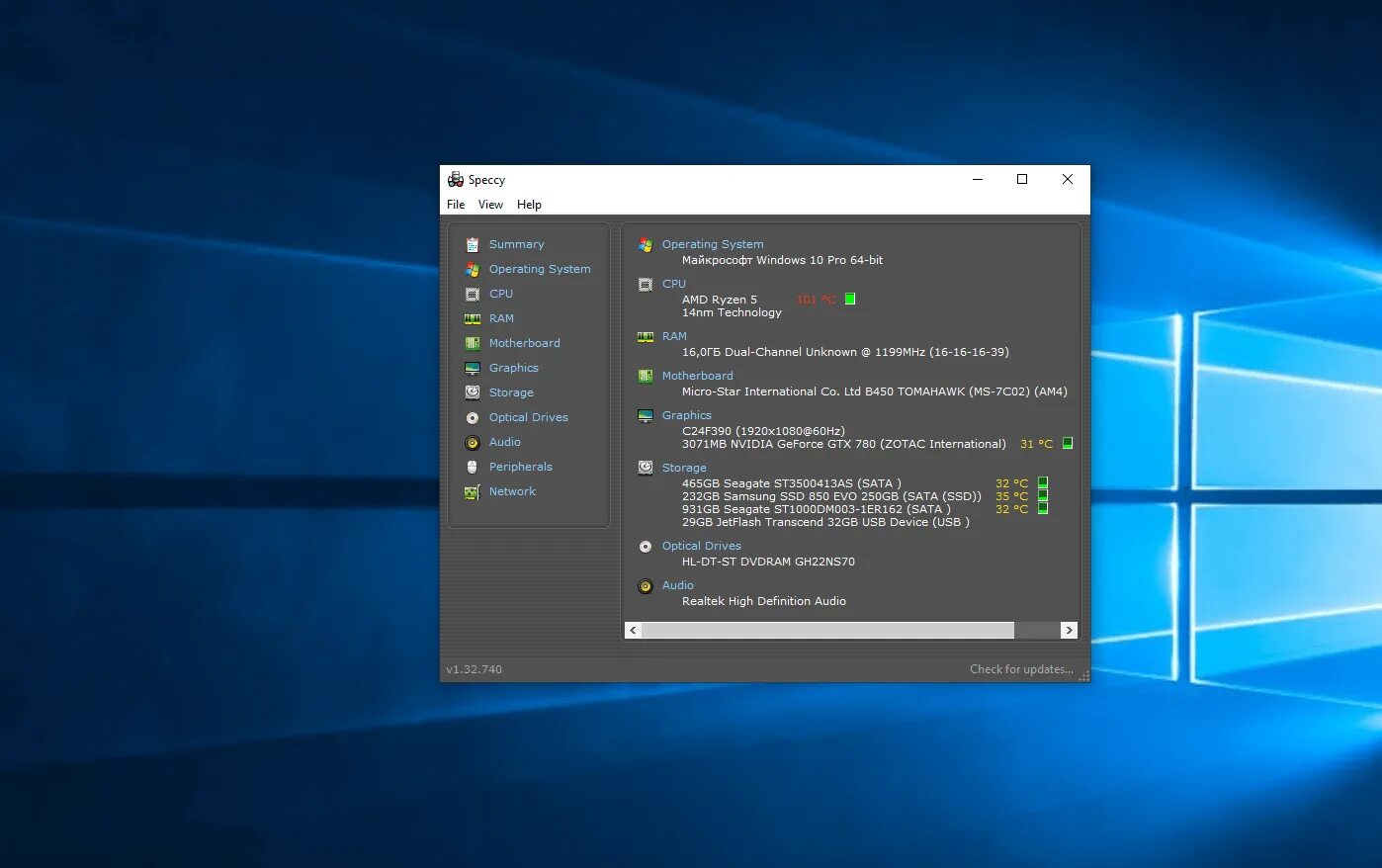This screenshot has height=868, width=1382.
Task: Click the AMD Ryzen 5 text
Action: [x=720, y=300]
